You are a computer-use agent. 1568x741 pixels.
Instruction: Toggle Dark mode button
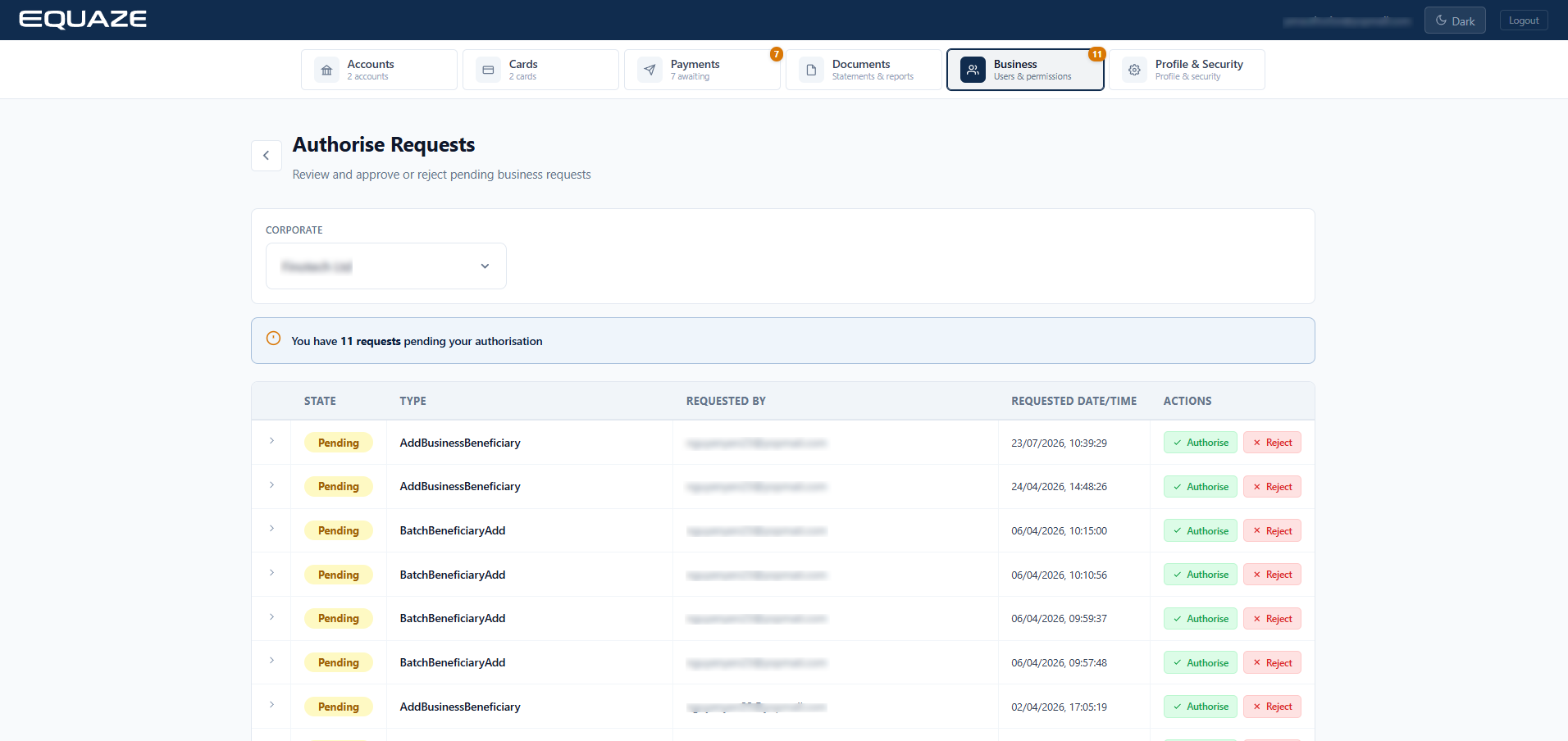(1455, 20)
